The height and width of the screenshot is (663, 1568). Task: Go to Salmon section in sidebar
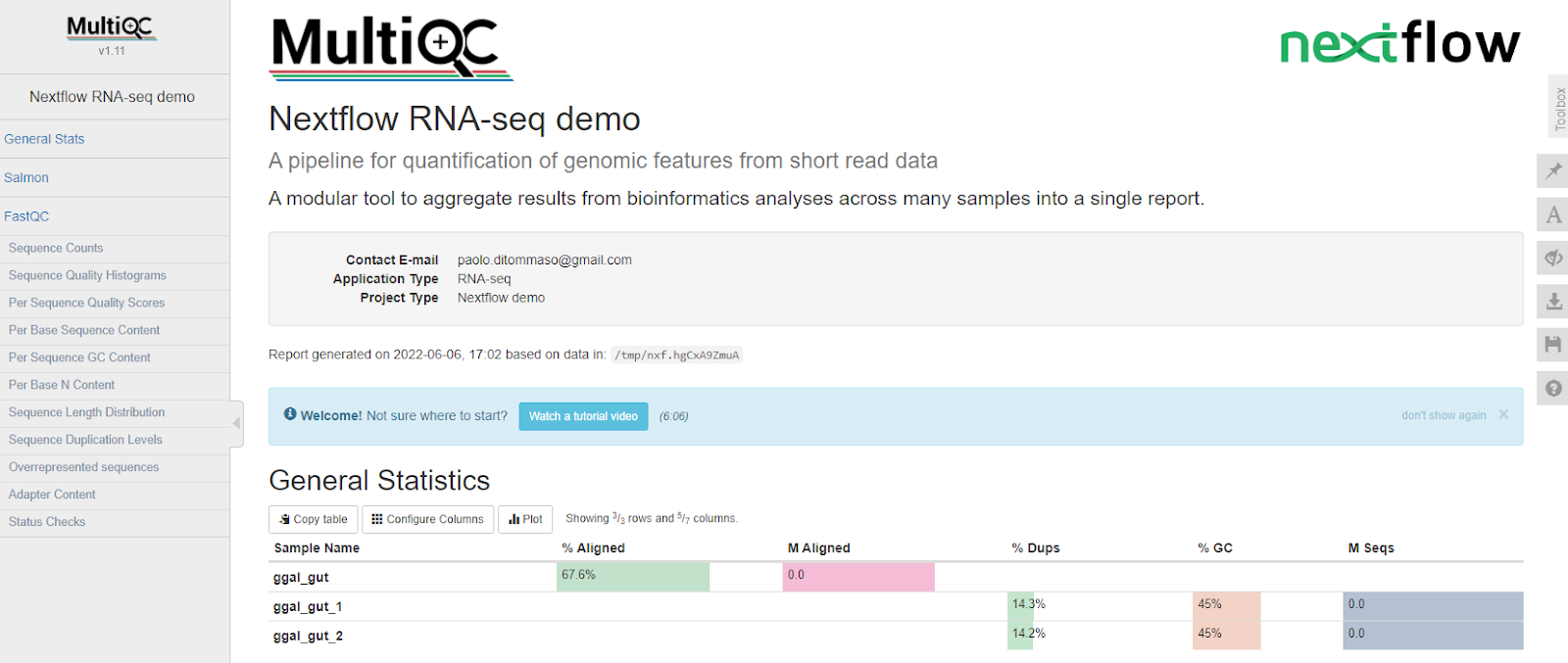[26, 177]
